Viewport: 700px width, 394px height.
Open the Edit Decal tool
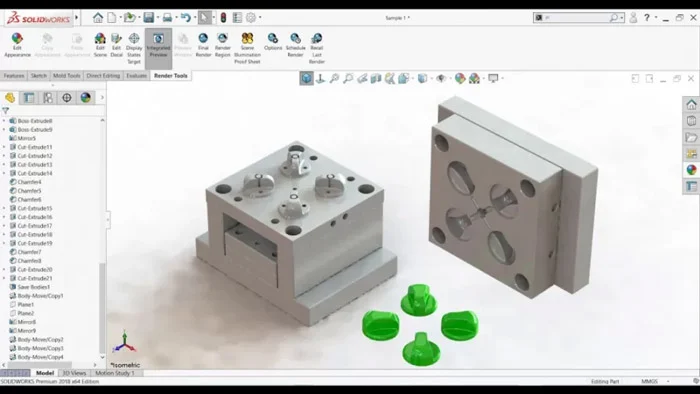[x=117, y=45]
